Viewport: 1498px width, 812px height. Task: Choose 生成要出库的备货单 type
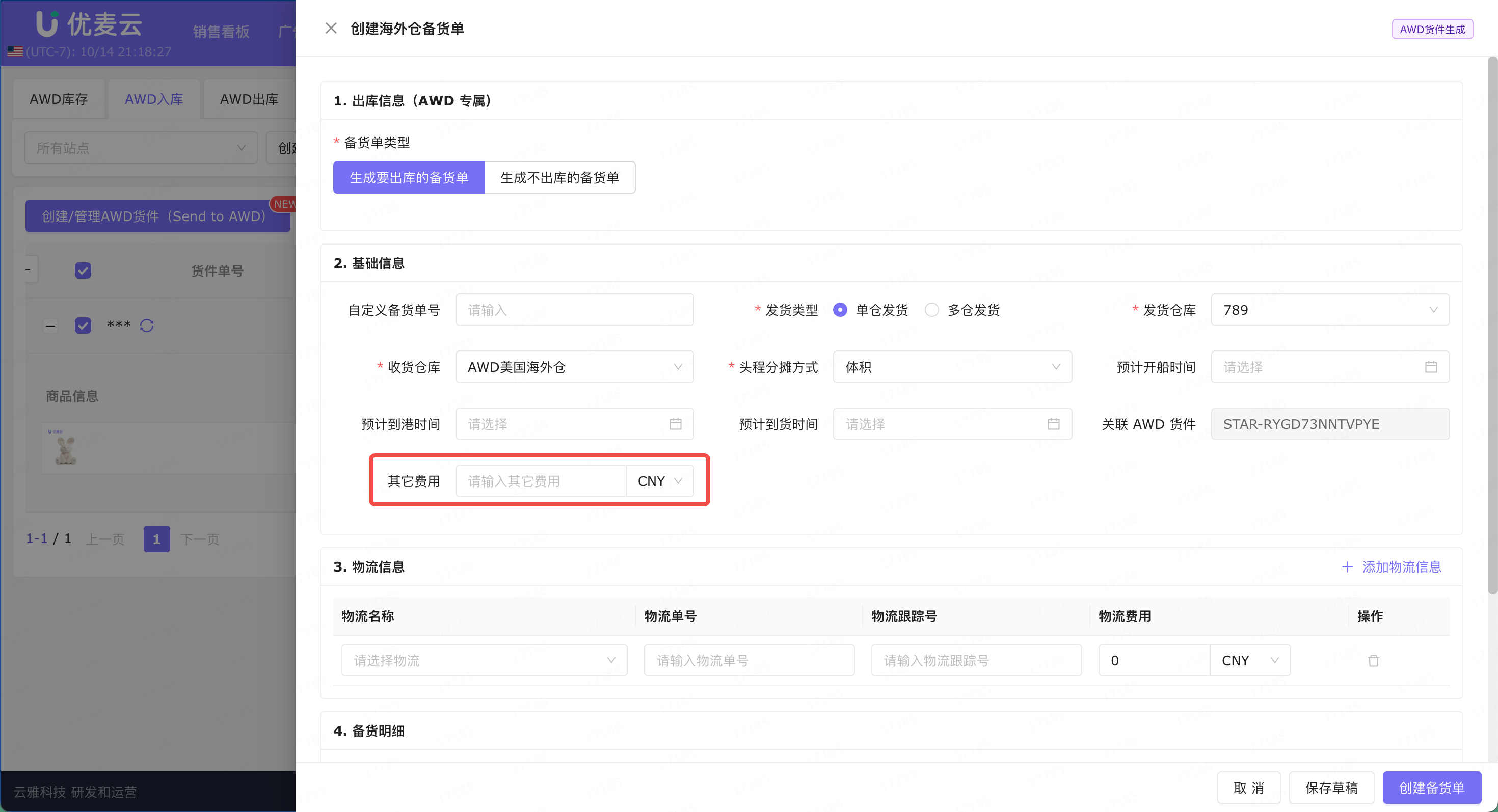pos(409,177)
